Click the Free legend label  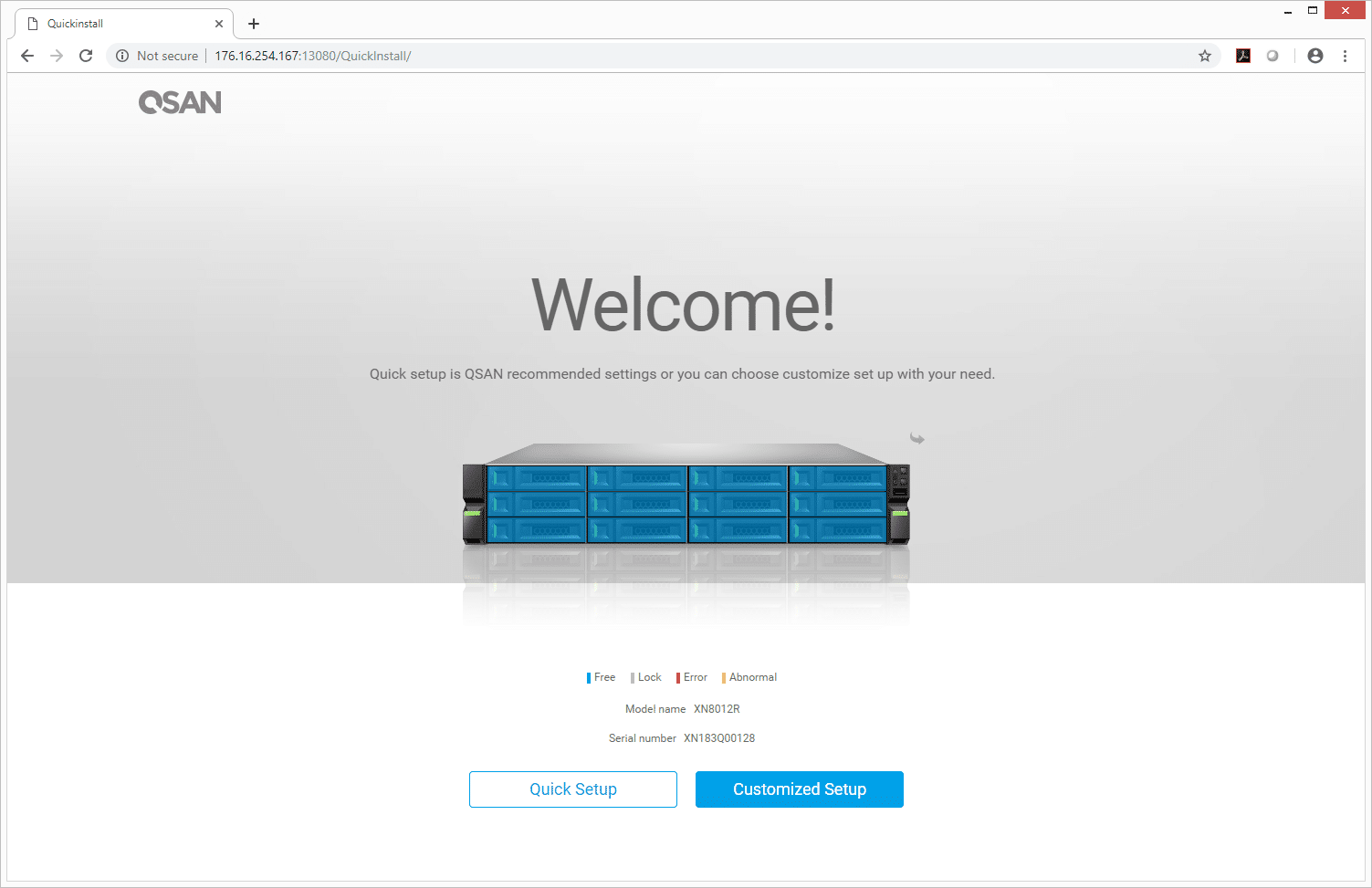pos(604,677)
